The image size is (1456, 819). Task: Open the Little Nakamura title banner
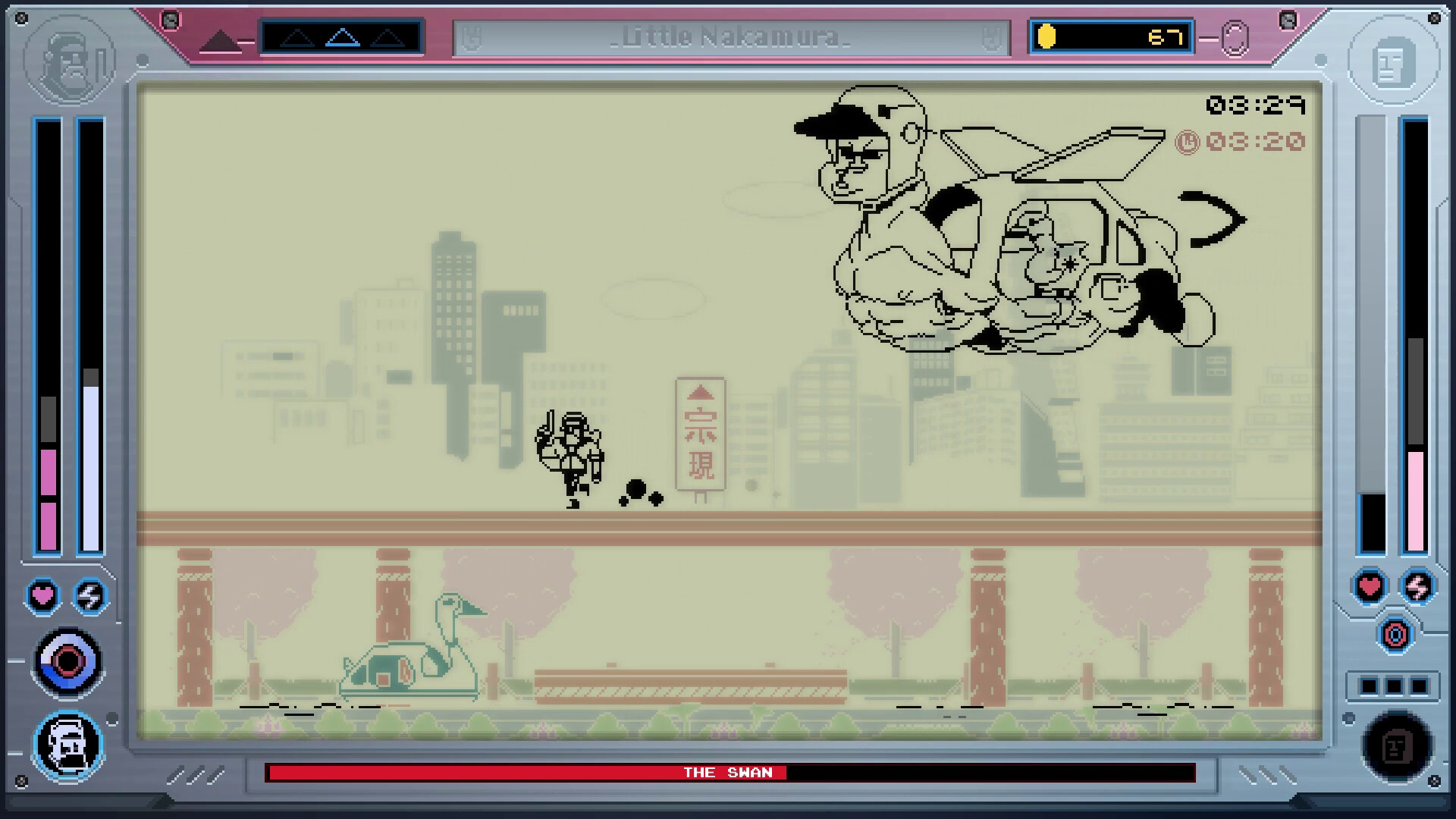[730, 38]
